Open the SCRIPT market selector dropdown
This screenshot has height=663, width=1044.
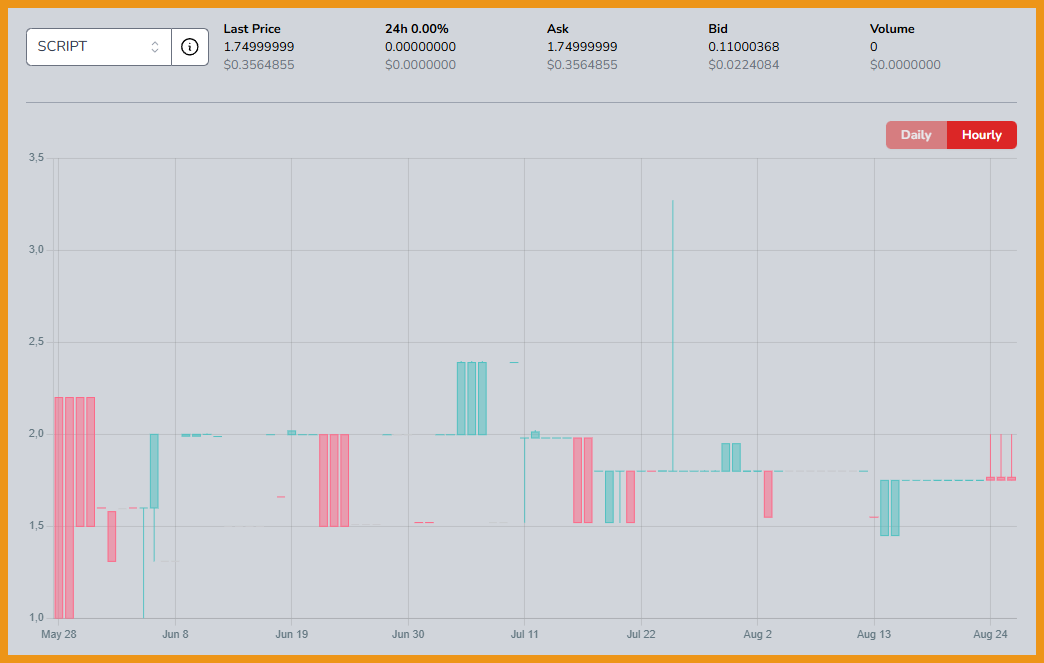(x=99, y=47)
